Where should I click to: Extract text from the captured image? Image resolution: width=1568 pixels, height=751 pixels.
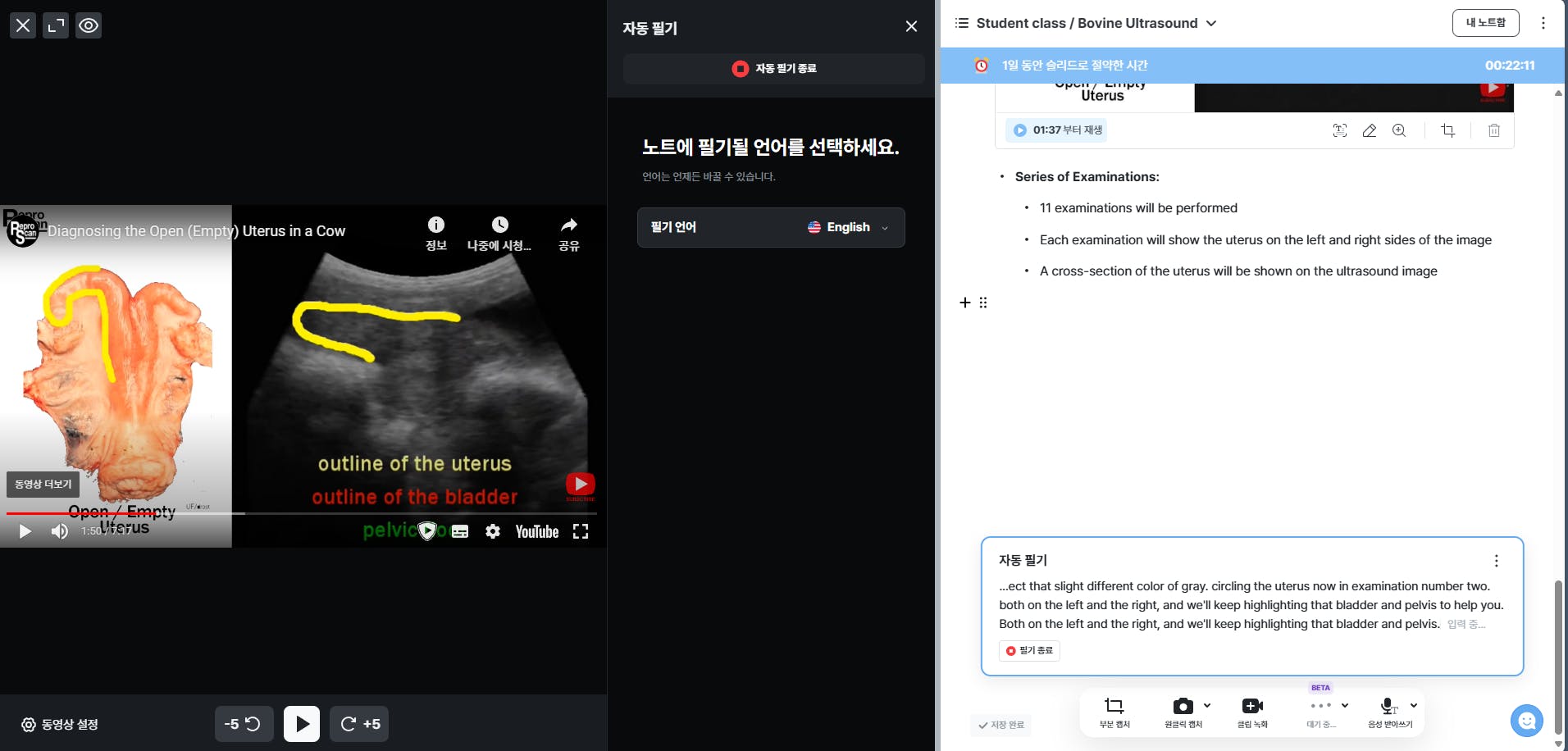[x=1340, y=130]
